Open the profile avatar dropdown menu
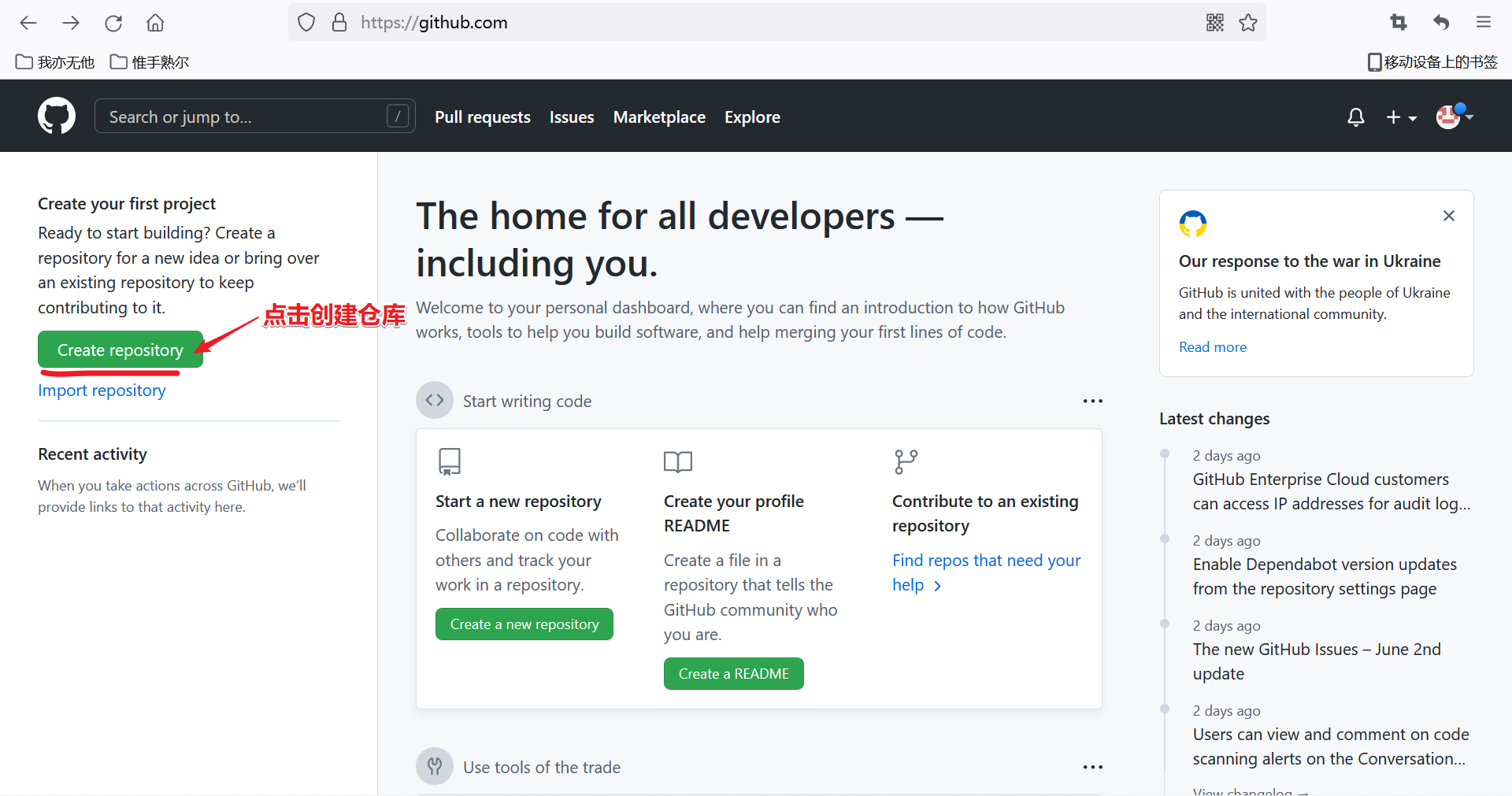 1453,117
